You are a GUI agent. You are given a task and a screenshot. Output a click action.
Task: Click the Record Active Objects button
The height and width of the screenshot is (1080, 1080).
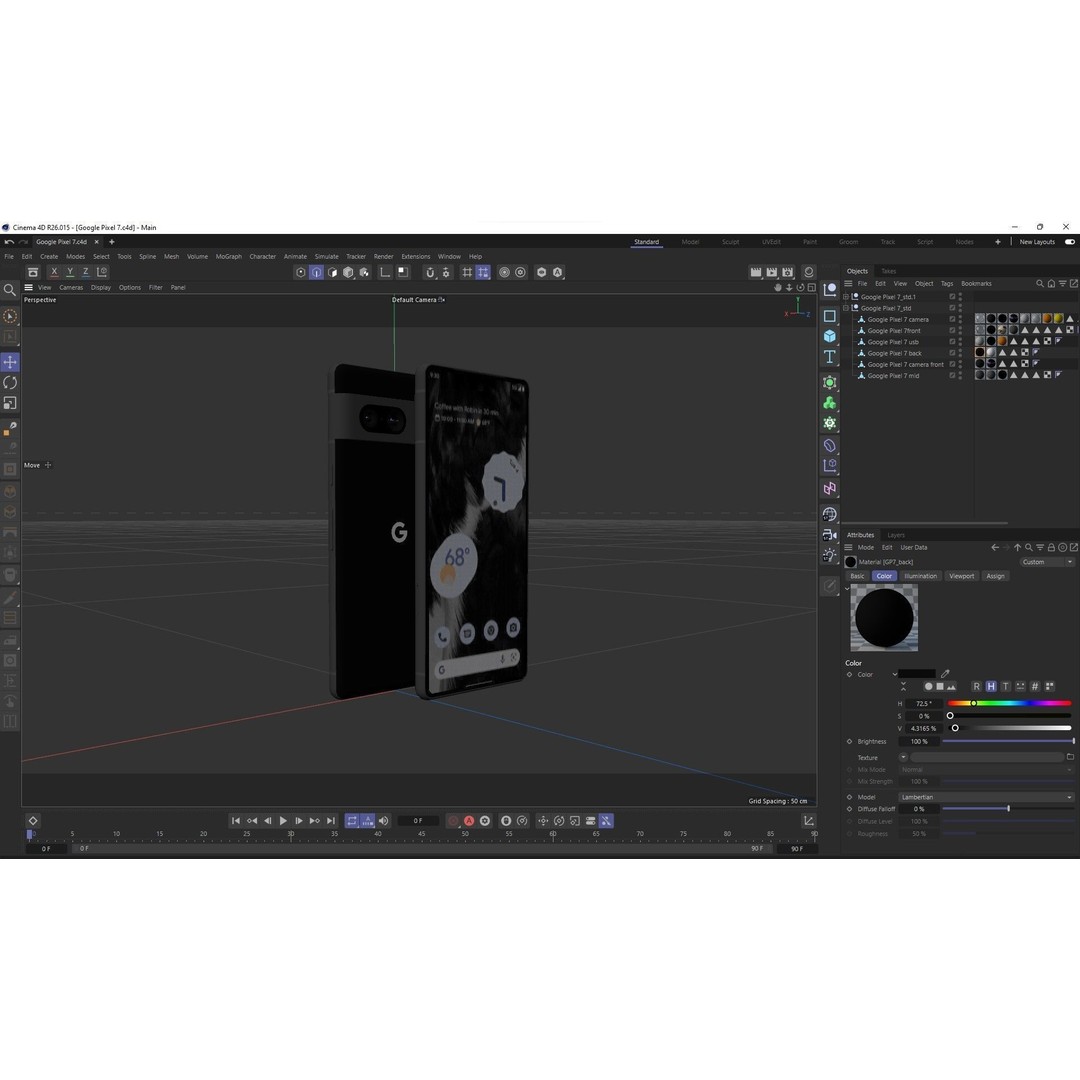(453, 820)
